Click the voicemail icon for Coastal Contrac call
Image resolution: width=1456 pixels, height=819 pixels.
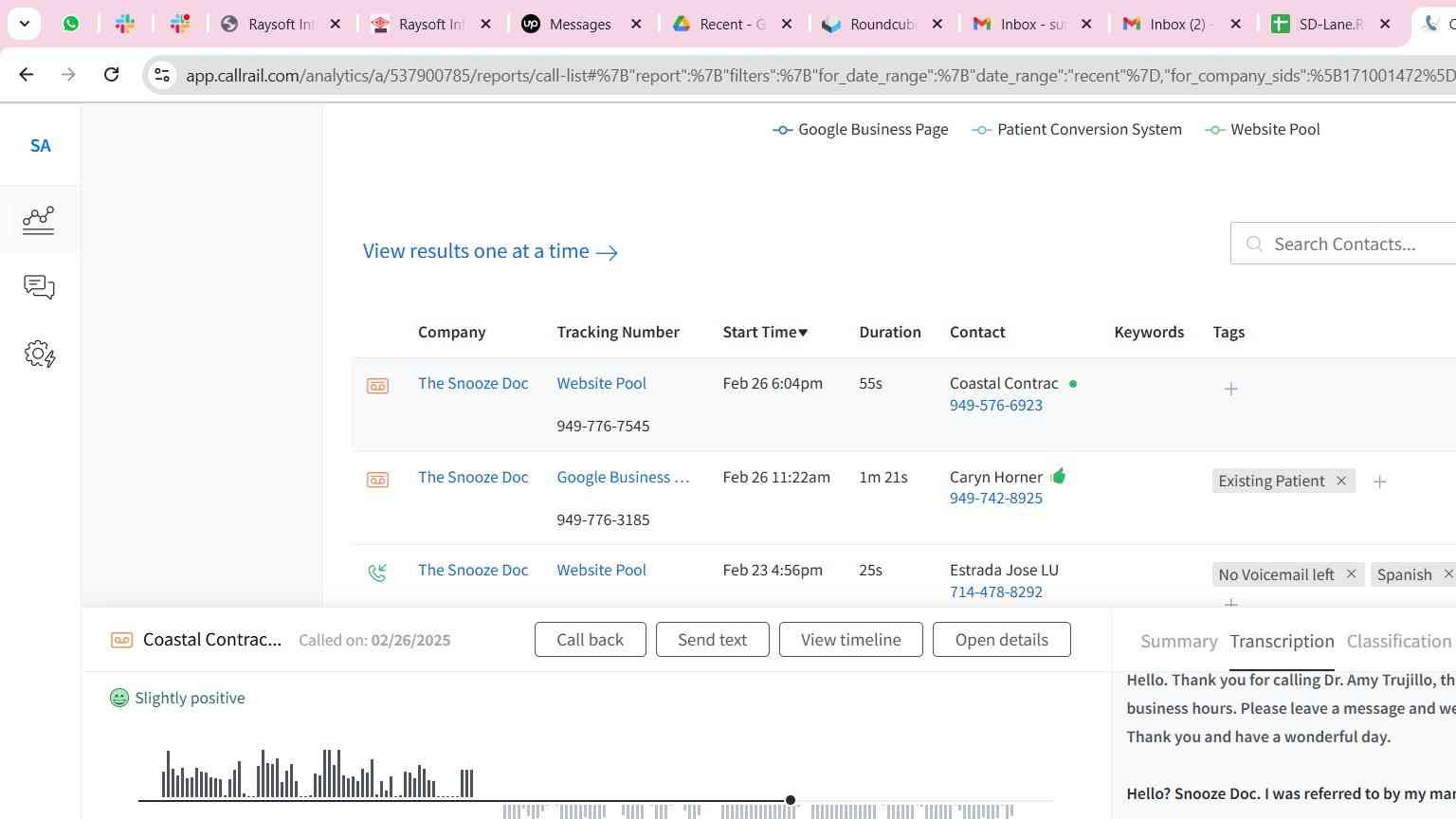pos(377,386)
